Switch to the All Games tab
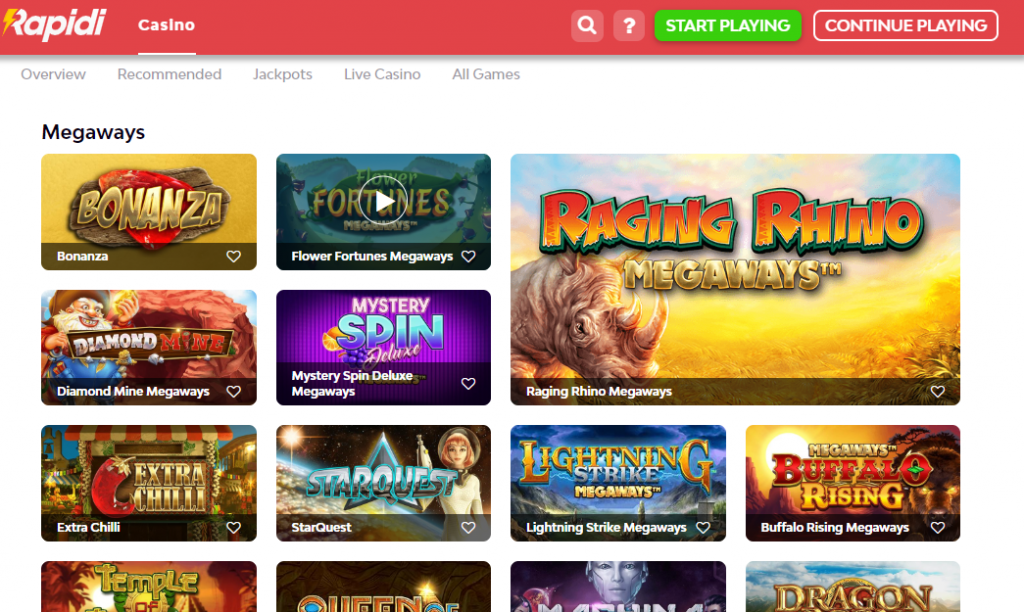 (x=486, y=74)
